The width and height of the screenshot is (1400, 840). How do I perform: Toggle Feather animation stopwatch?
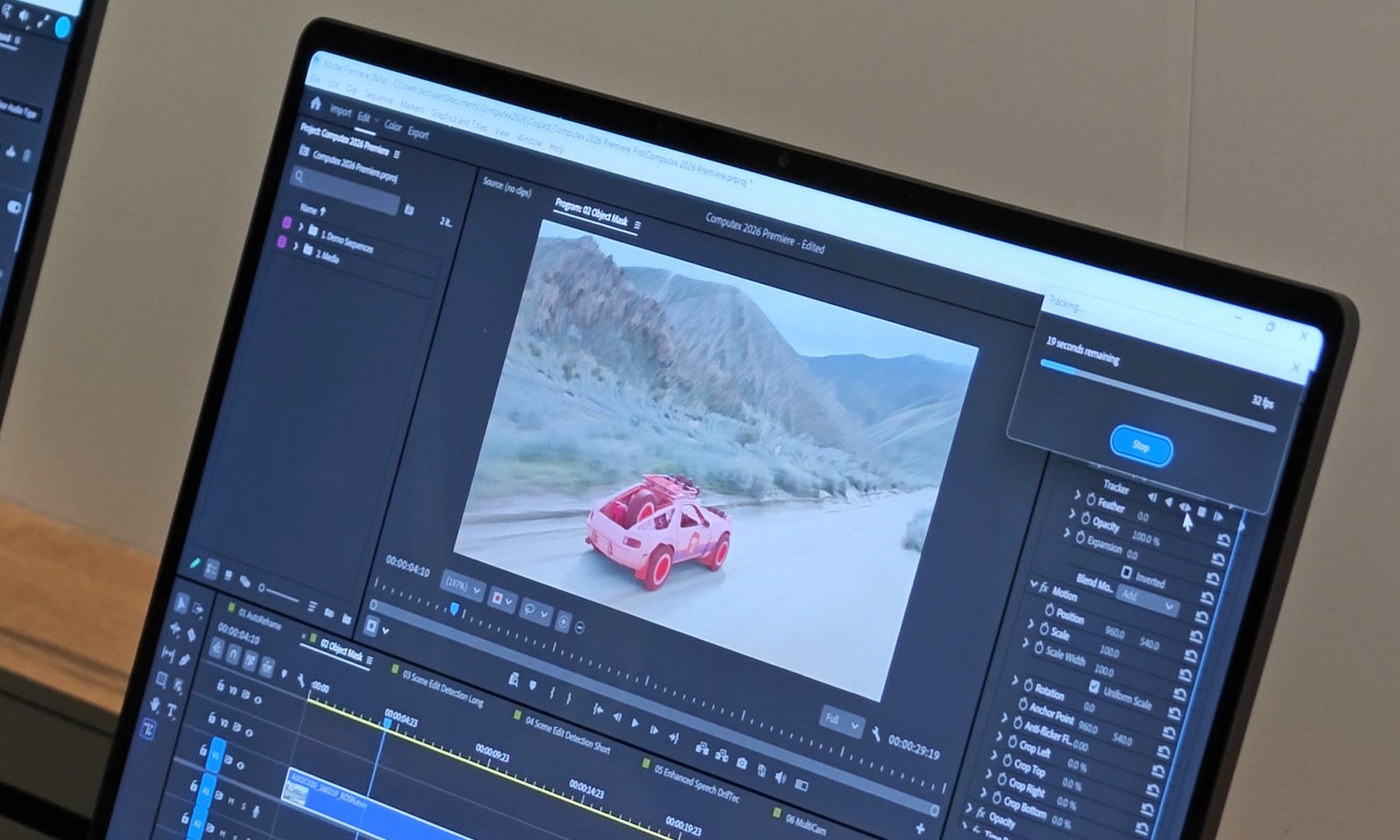[1090, 498]
